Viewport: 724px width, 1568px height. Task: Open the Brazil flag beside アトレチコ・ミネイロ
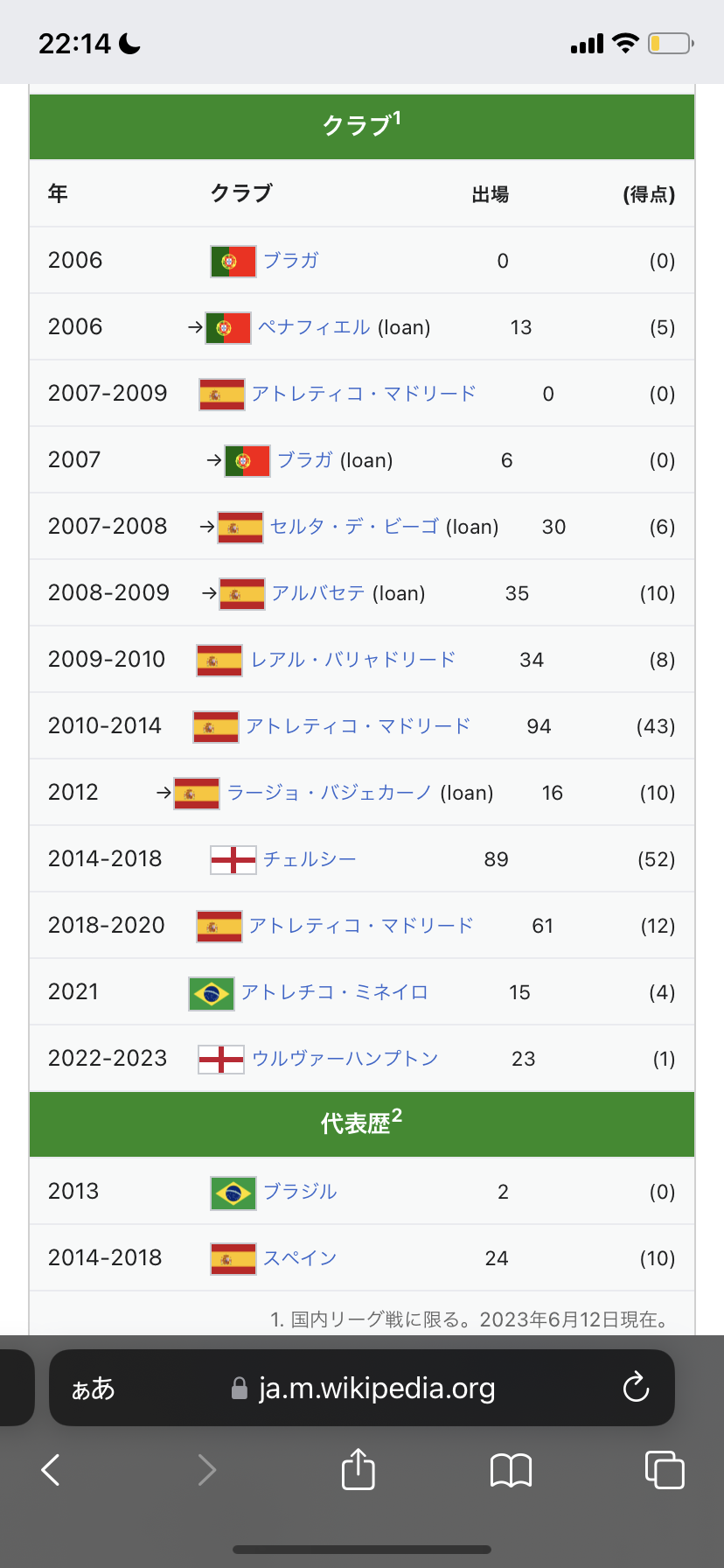[x=212, y=993]
